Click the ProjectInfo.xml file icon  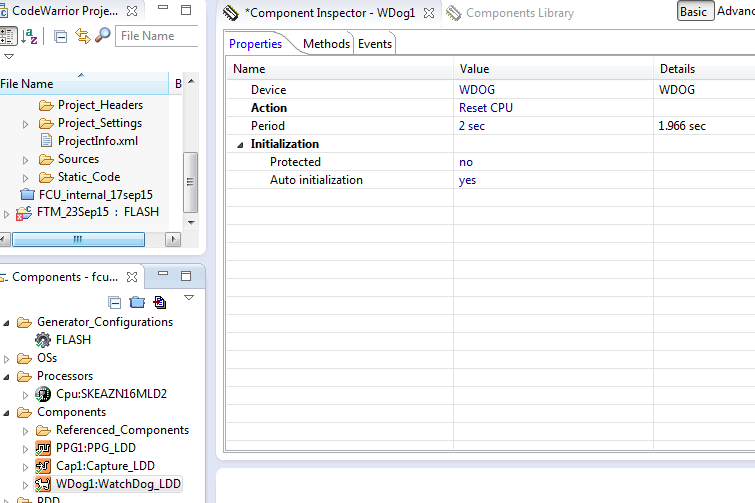tap(46, 141)
